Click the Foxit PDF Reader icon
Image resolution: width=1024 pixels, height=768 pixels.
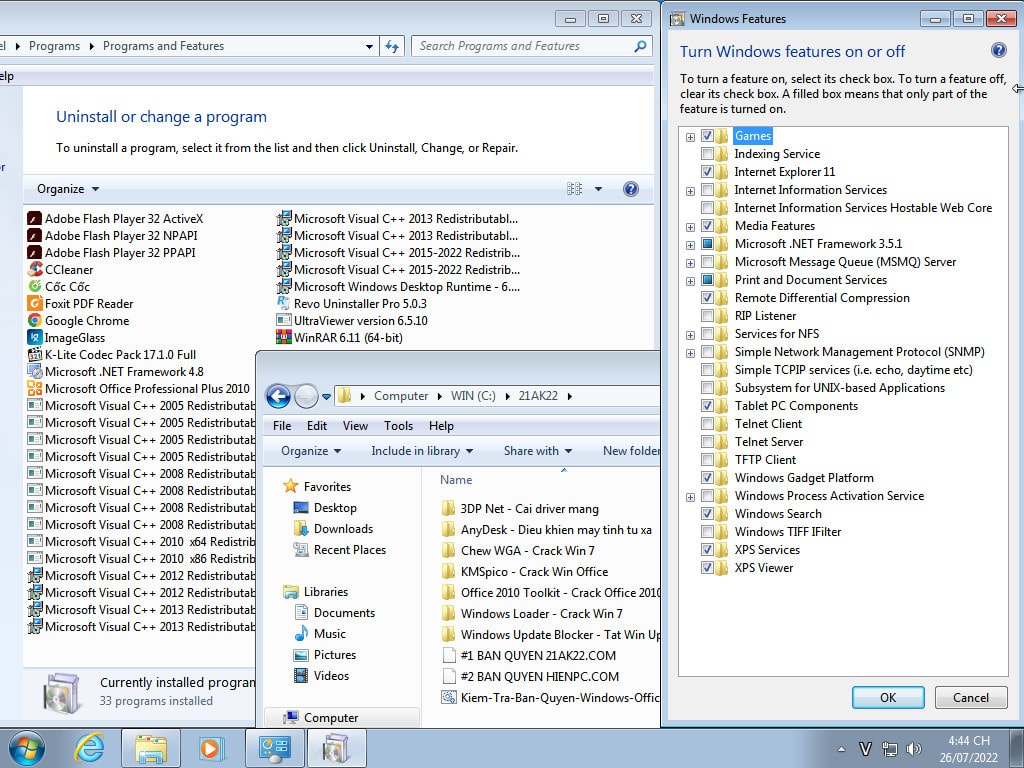35,304
